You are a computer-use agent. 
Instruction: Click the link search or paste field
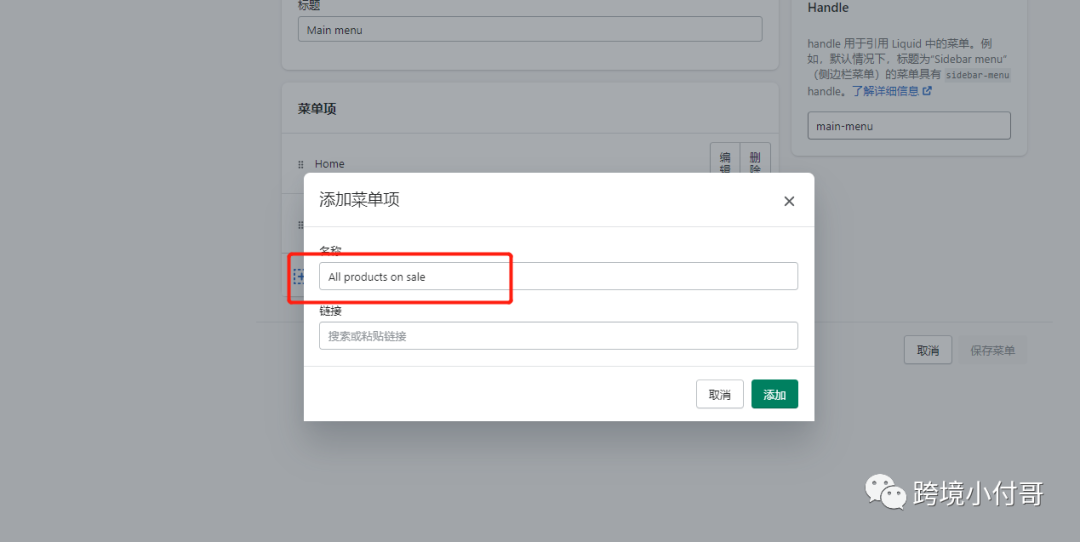click(x=558, y=336)
